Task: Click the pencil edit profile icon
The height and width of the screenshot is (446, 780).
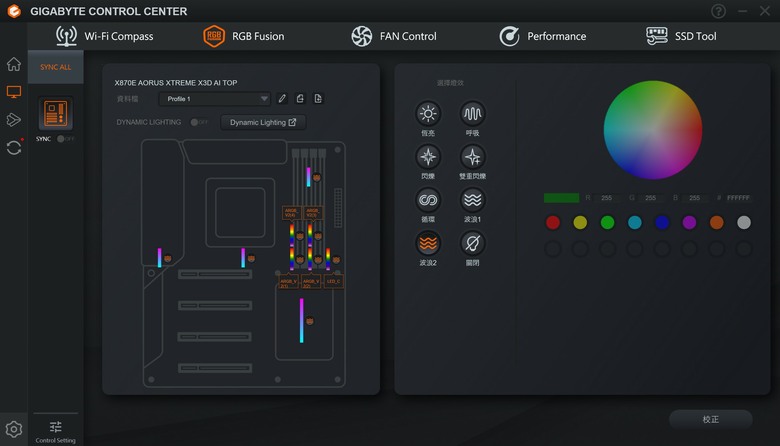Action: click(282, 98)
